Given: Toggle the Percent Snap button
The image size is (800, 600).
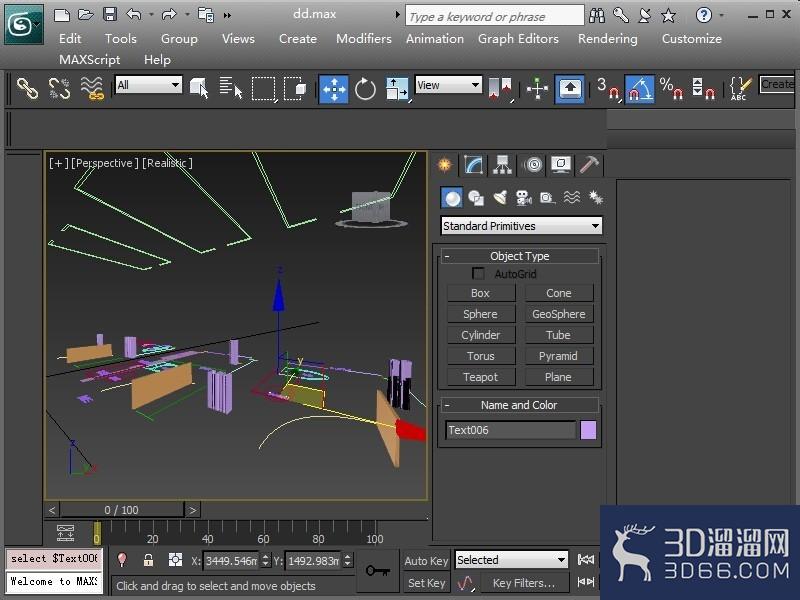Looking at the screenshot, I should [671, 89].
